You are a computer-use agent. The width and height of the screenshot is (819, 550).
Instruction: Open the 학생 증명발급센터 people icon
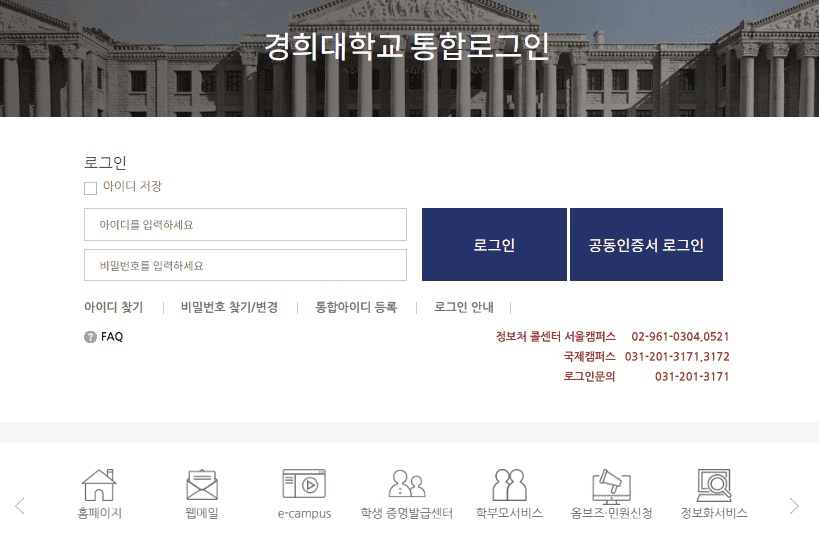click(x=407, y=484)
